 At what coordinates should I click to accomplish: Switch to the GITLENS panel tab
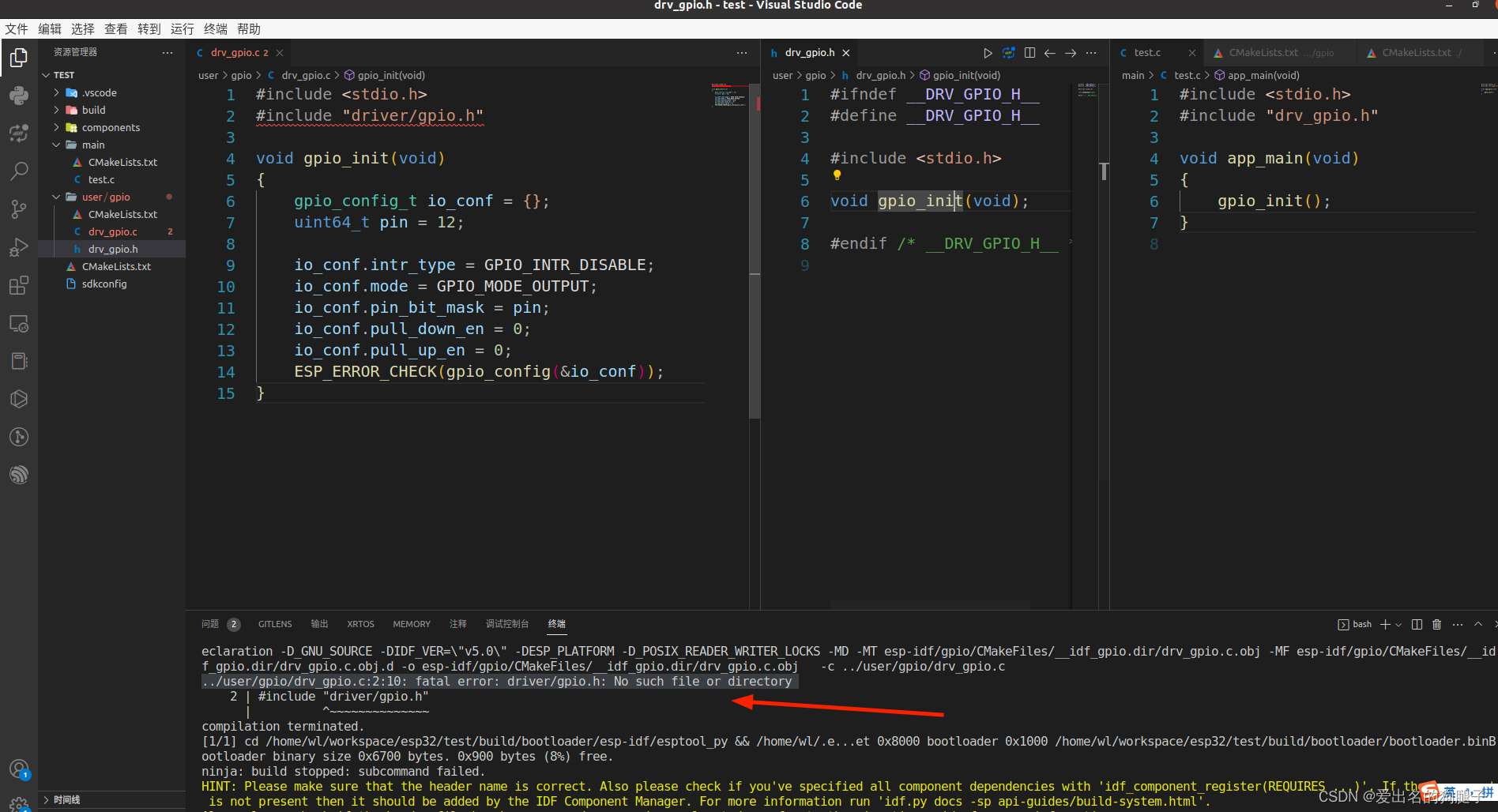[275, 624]
